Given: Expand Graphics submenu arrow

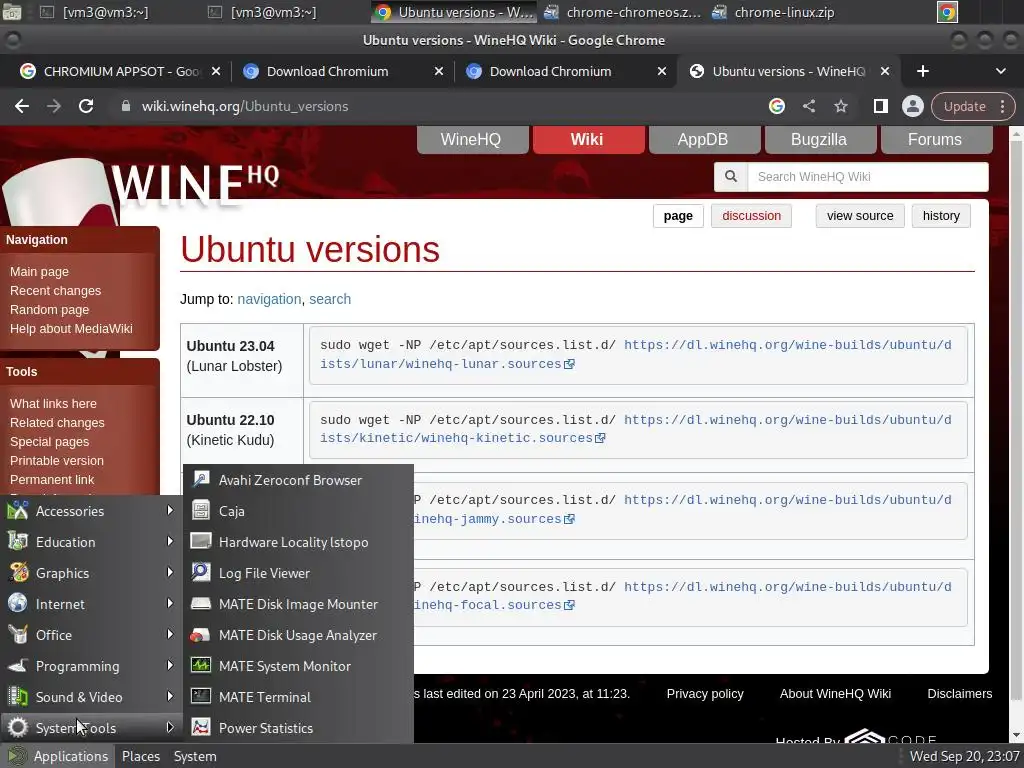Looking at the screenshot, I should pos(170,572).
